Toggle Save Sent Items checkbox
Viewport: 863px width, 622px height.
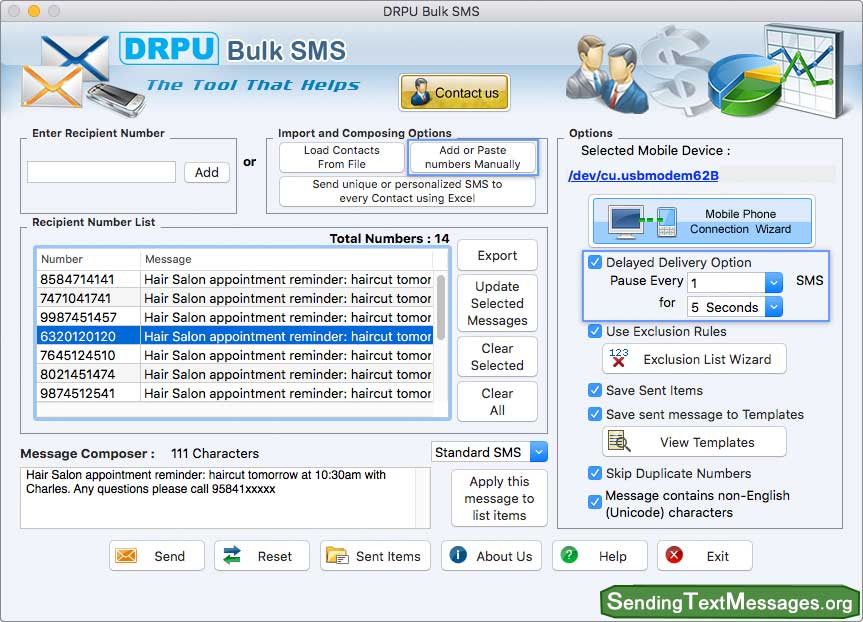coord(595,390)
